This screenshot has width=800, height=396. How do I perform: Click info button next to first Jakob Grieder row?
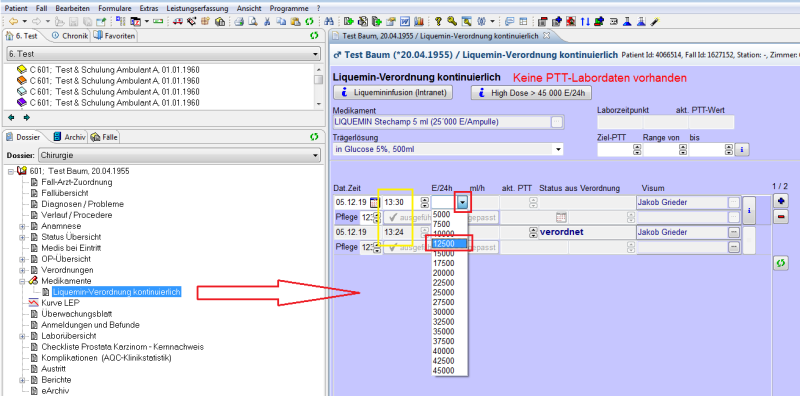[748, 210]
